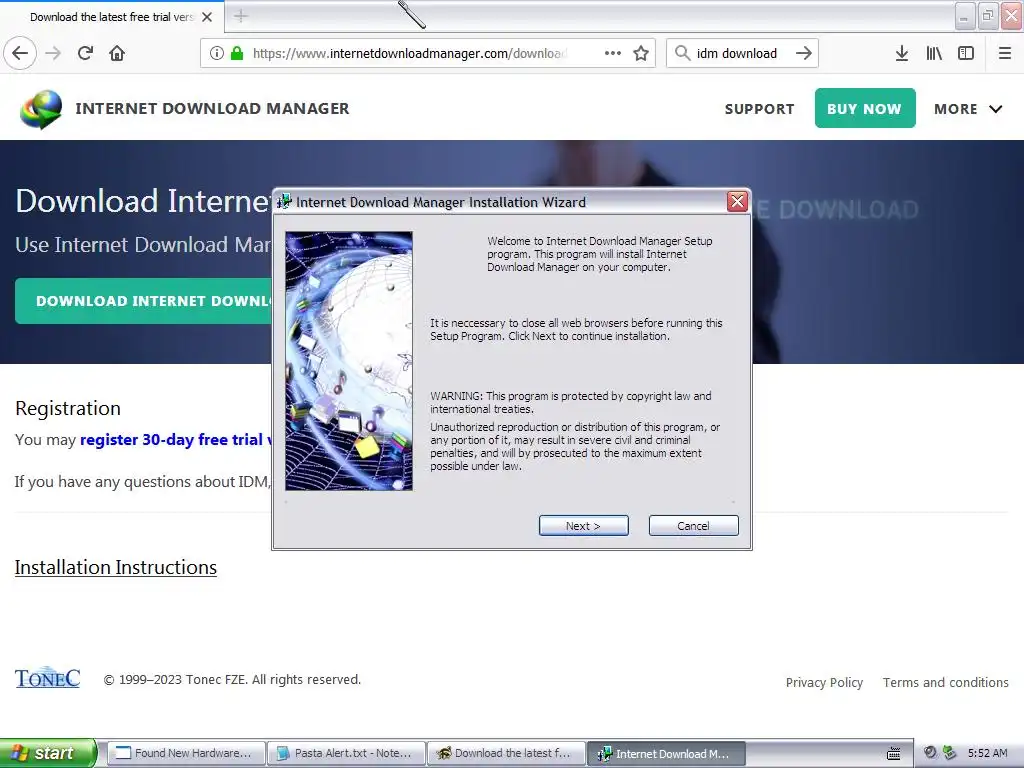Close the Installation Wizard with red X
Screen dimensions: 1024x768
[x=737, y=202]
